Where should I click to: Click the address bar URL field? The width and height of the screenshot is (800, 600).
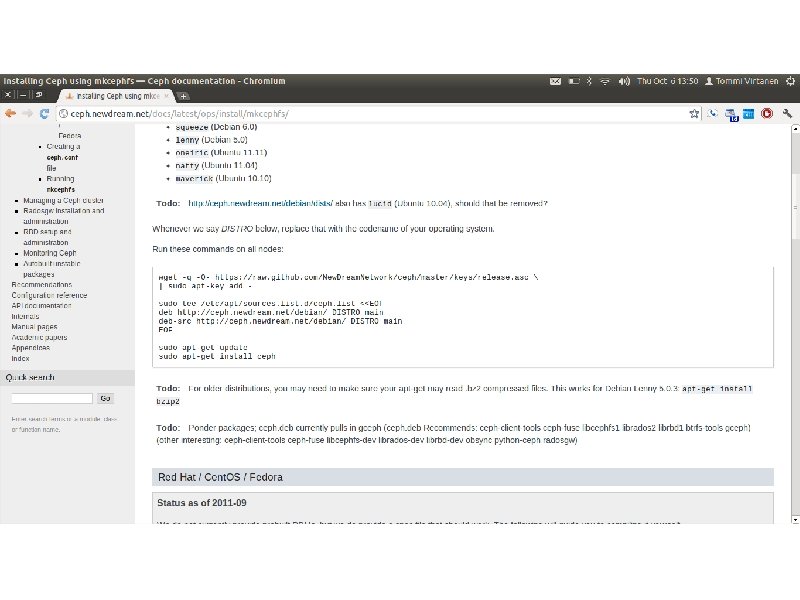click(x=378, y=113)
